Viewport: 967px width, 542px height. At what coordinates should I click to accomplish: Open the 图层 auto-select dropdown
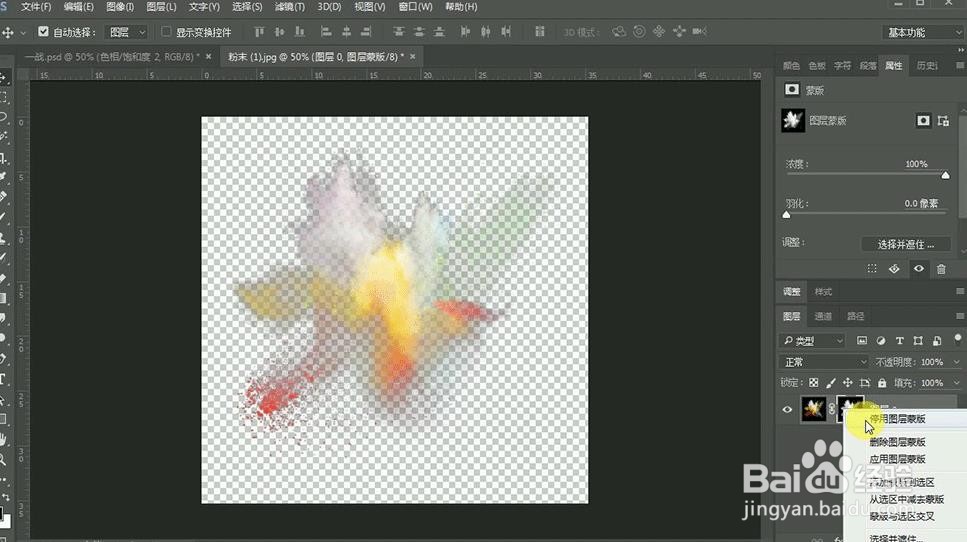pos(126,32)
